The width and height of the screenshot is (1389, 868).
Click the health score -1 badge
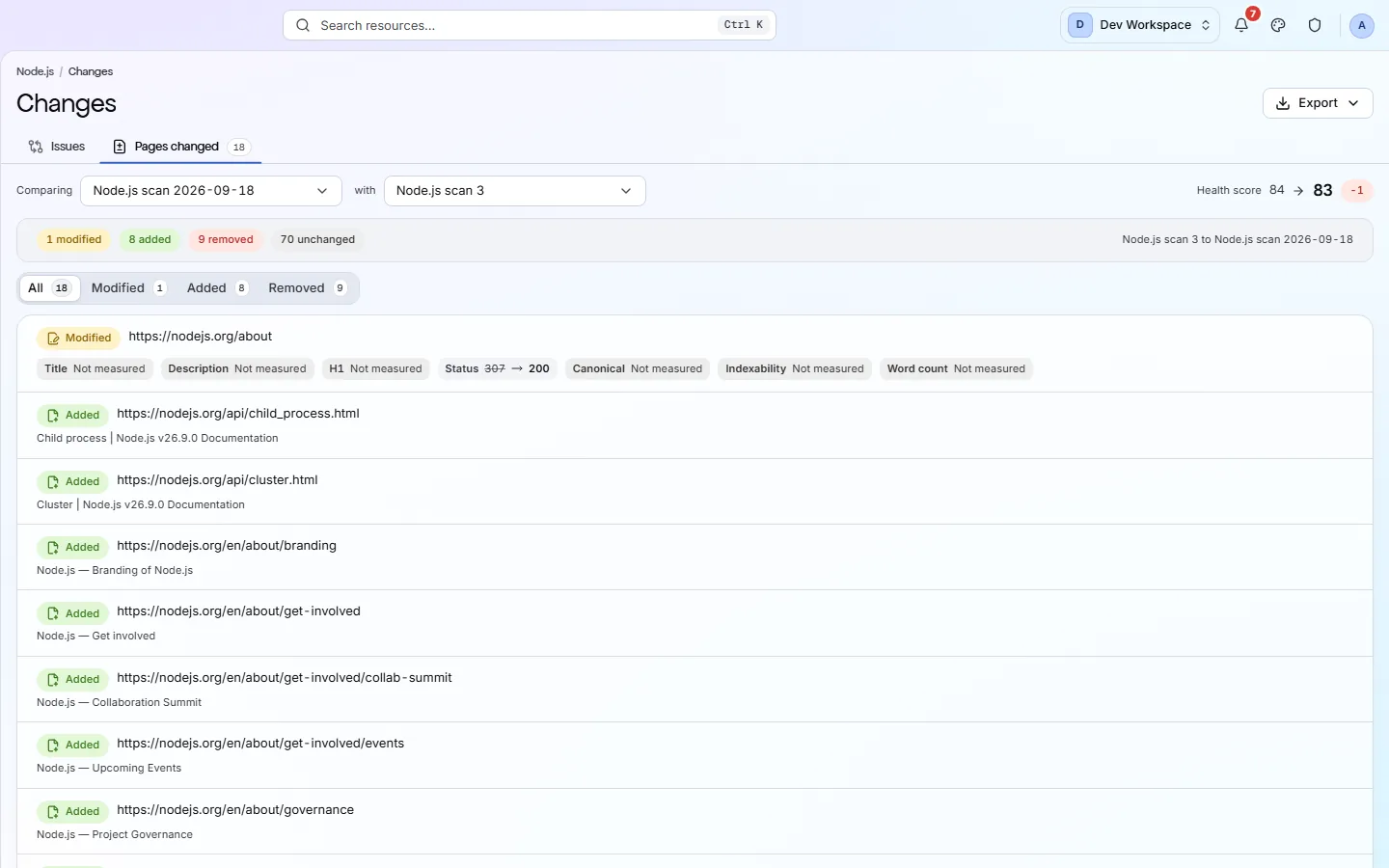click(x=1357, y=191)
